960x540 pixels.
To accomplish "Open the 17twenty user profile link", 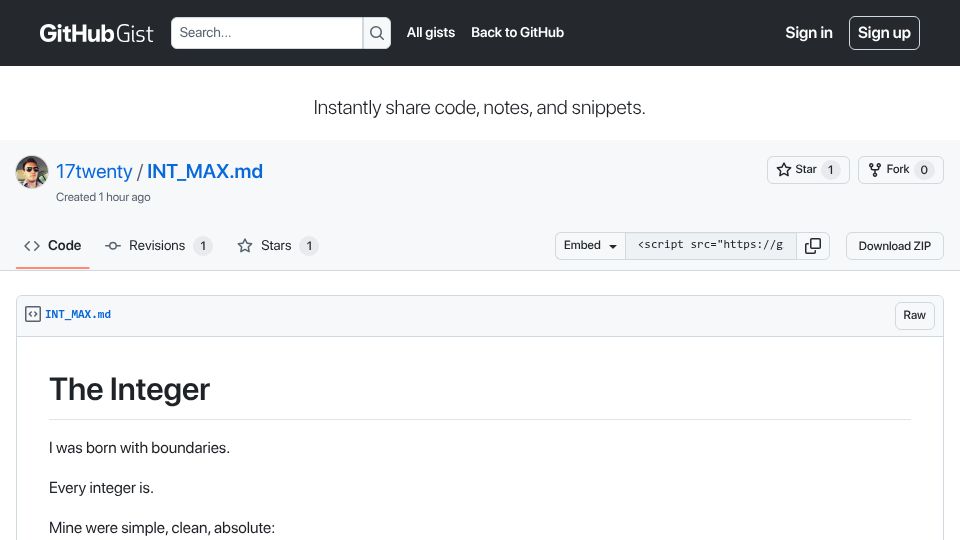I will click(x=94, y=171).
